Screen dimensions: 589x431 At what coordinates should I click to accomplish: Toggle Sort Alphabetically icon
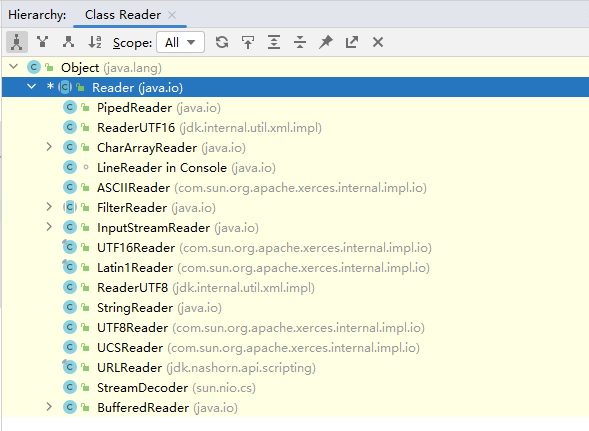(95, 42)
